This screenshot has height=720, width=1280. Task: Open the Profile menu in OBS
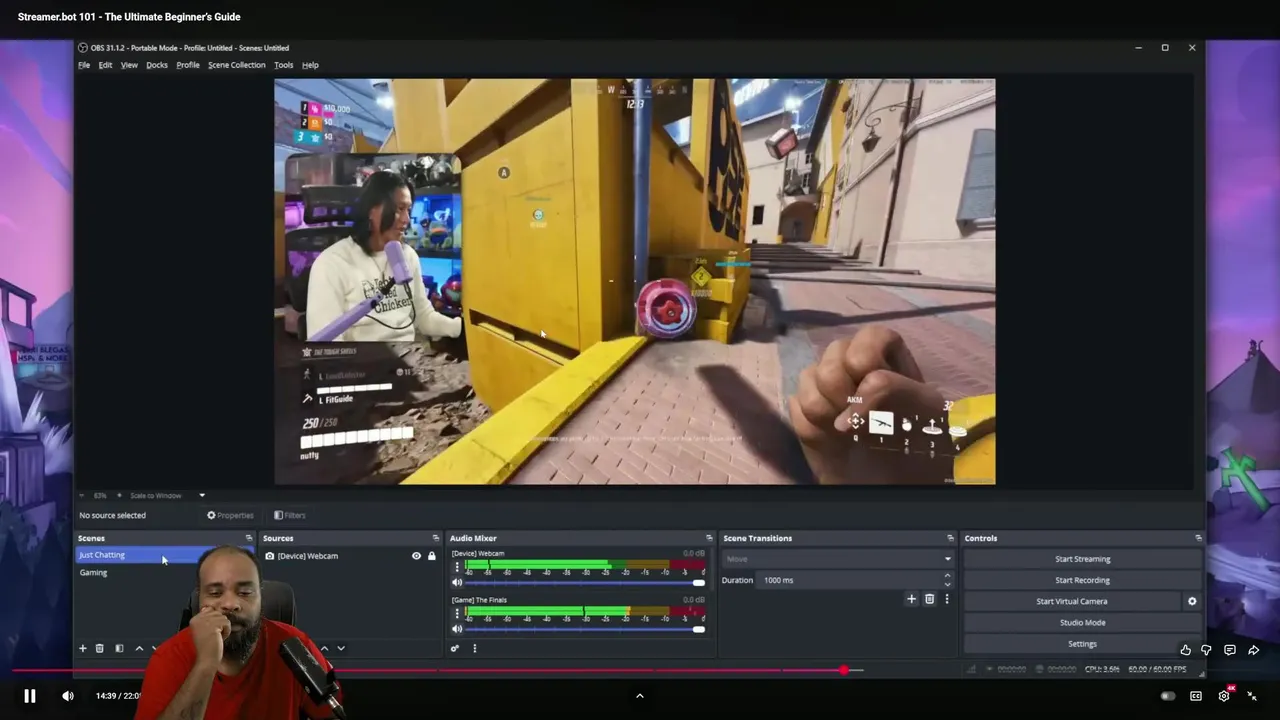click(188, 65)
